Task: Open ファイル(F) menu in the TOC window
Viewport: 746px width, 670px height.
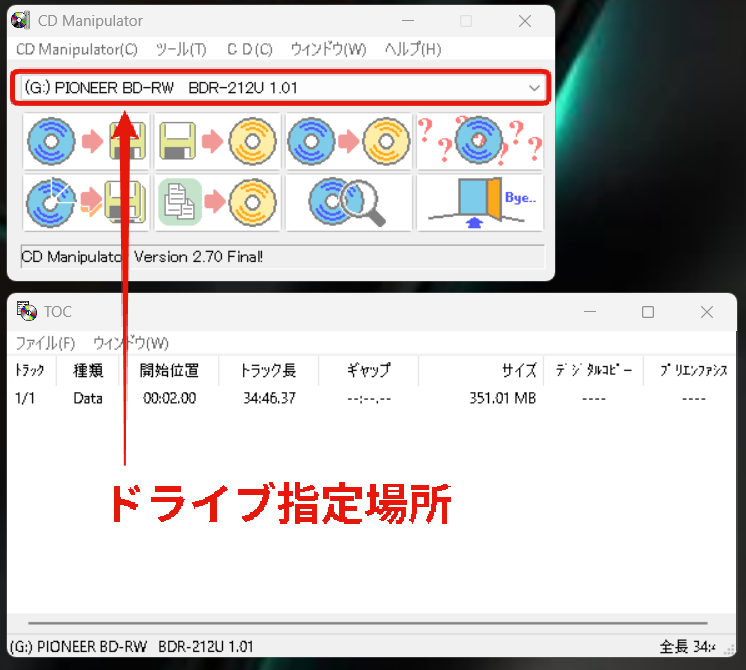Action: (x=45, y=343)
